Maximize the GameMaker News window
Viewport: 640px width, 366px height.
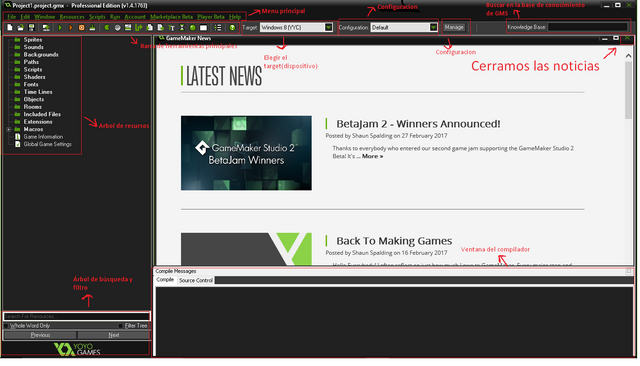click(x=616, y=38)
